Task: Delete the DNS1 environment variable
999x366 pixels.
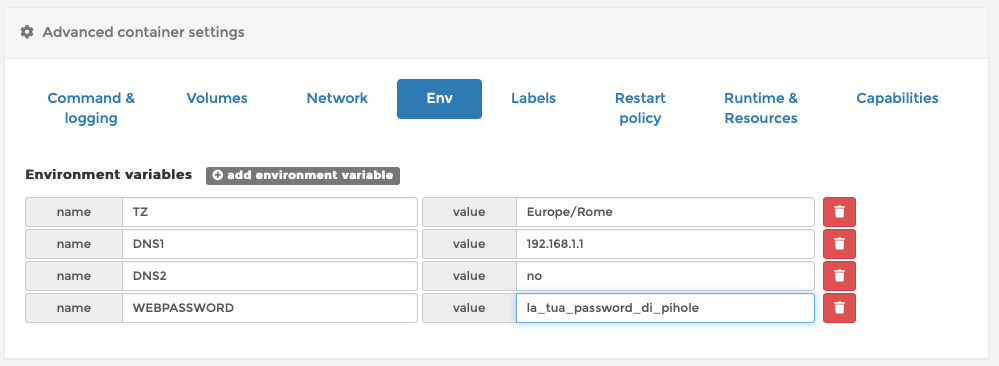Action: (x=839, y=244)
